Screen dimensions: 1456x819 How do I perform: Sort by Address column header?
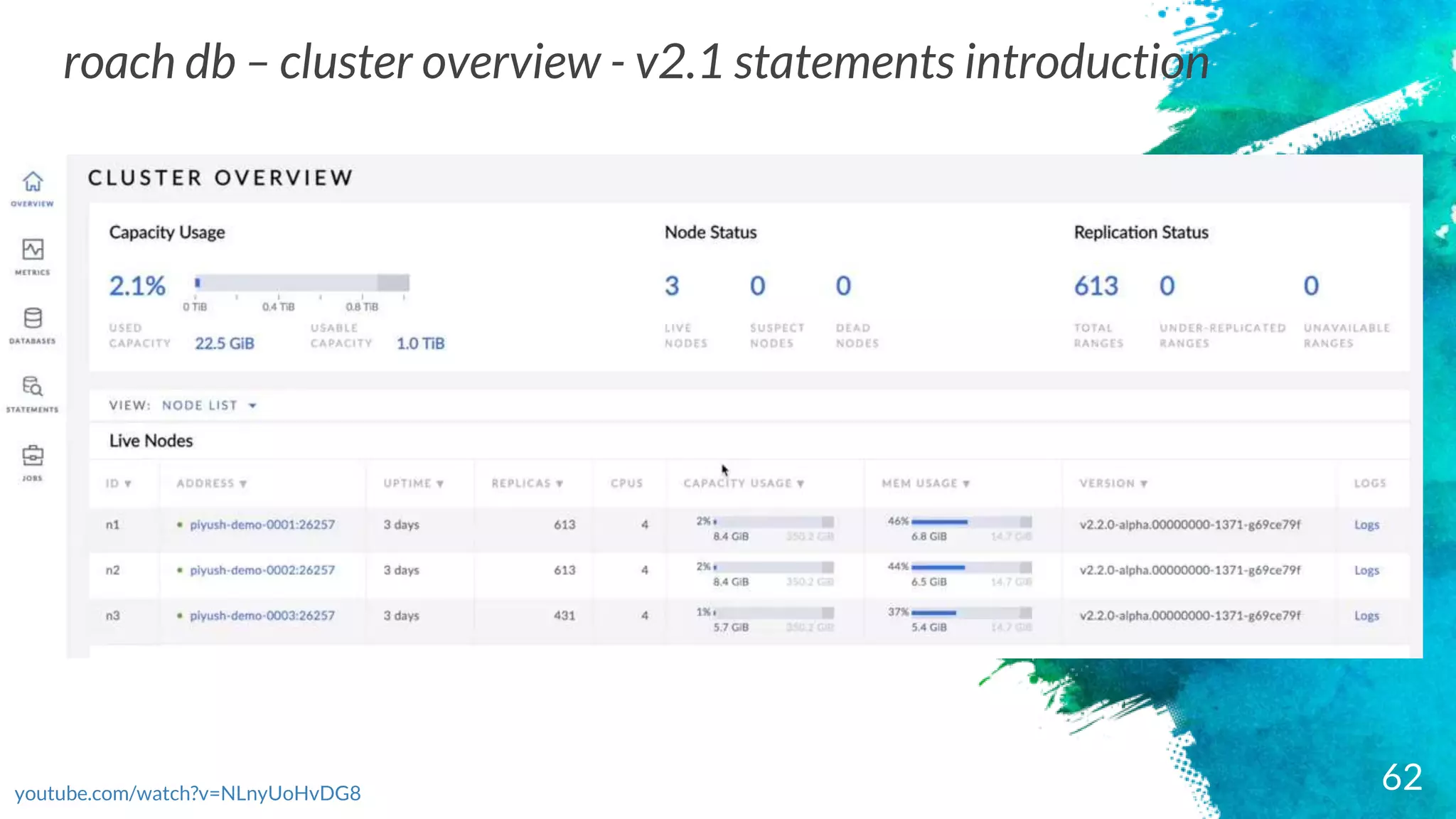click(212, 483)
